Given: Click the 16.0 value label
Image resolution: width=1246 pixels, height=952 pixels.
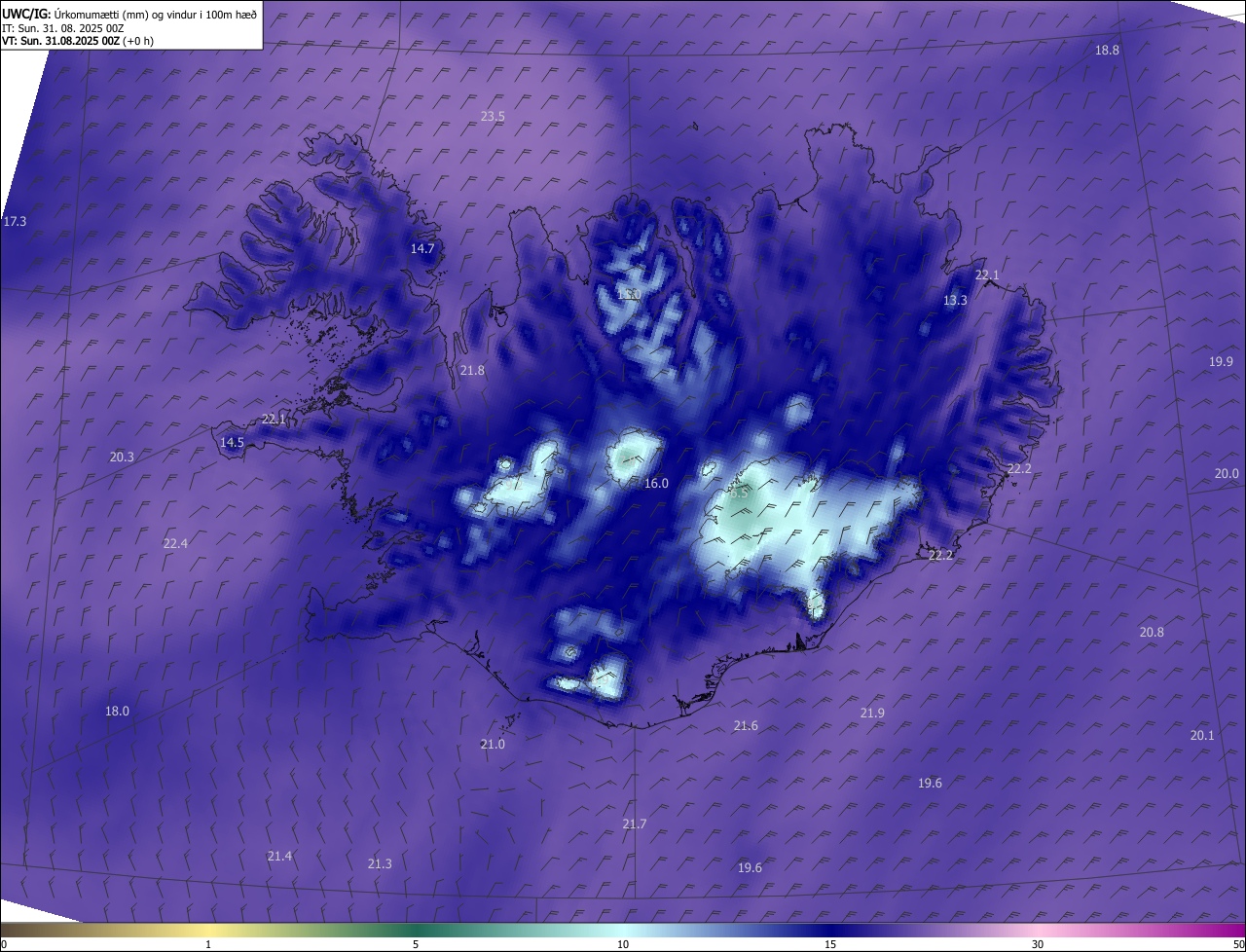Looking at the screenshot, I should pyautogui.click(x=656, y=484).
